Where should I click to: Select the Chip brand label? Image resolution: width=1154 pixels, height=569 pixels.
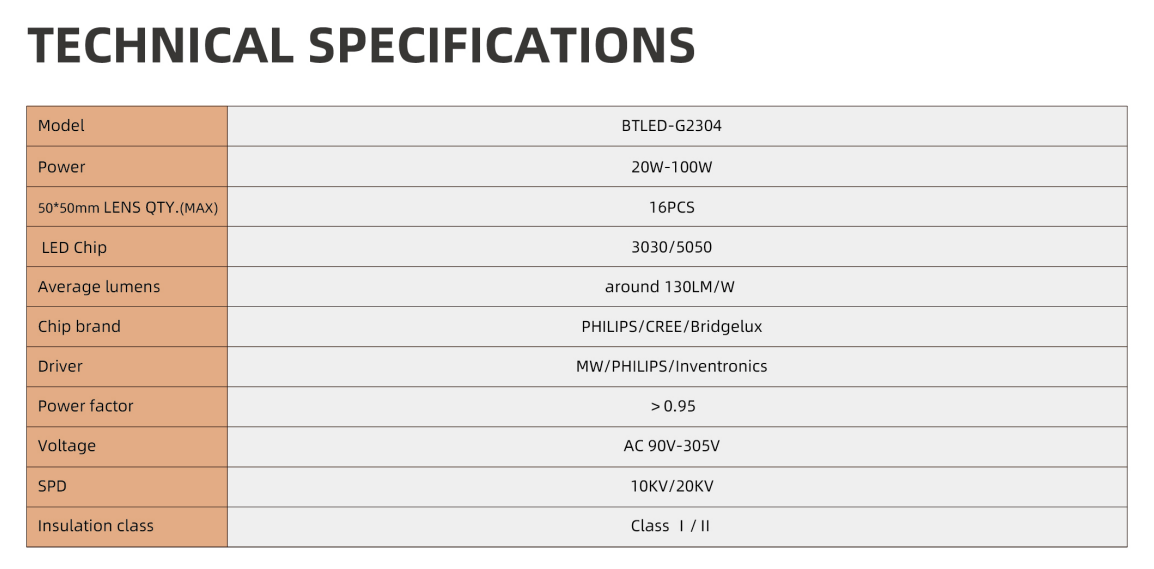click(x=79, y=327)
